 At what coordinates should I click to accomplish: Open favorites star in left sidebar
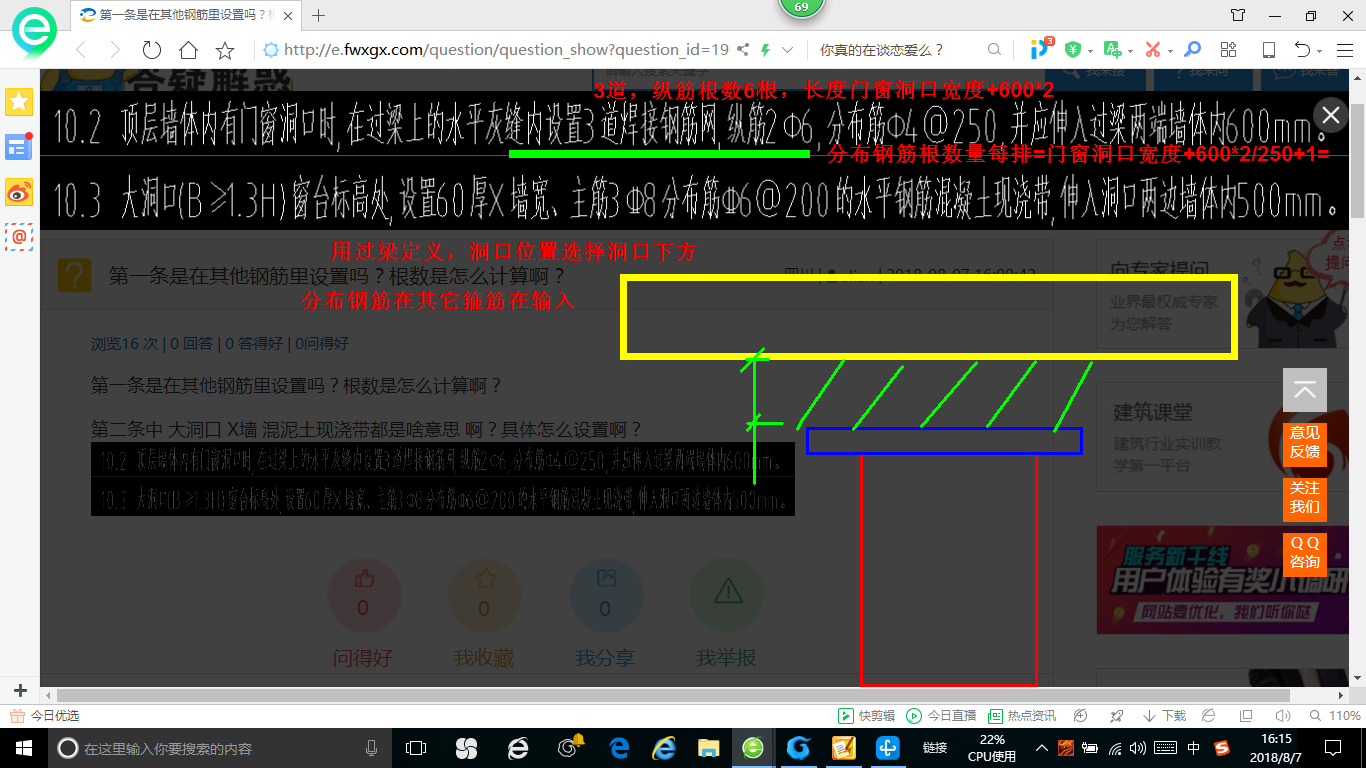(x=19, y=101)
